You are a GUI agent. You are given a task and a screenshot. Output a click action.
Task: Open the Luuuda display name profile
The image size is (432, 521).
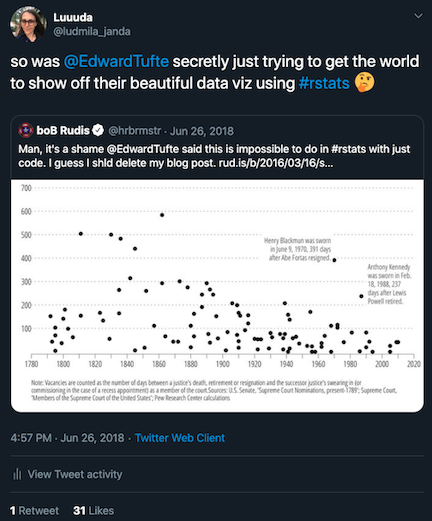(73, 17)
